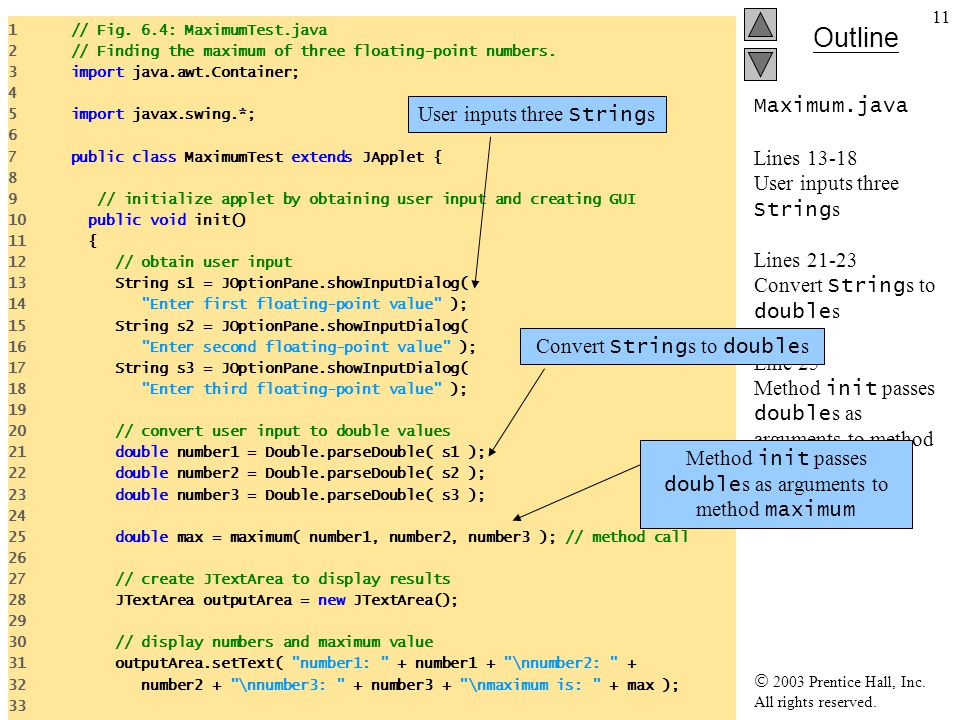Image resolution: width=960 pixels, height=720 pixels.
Task: Click the "Enter first floating-point value" string
Action: coord(291,304)
